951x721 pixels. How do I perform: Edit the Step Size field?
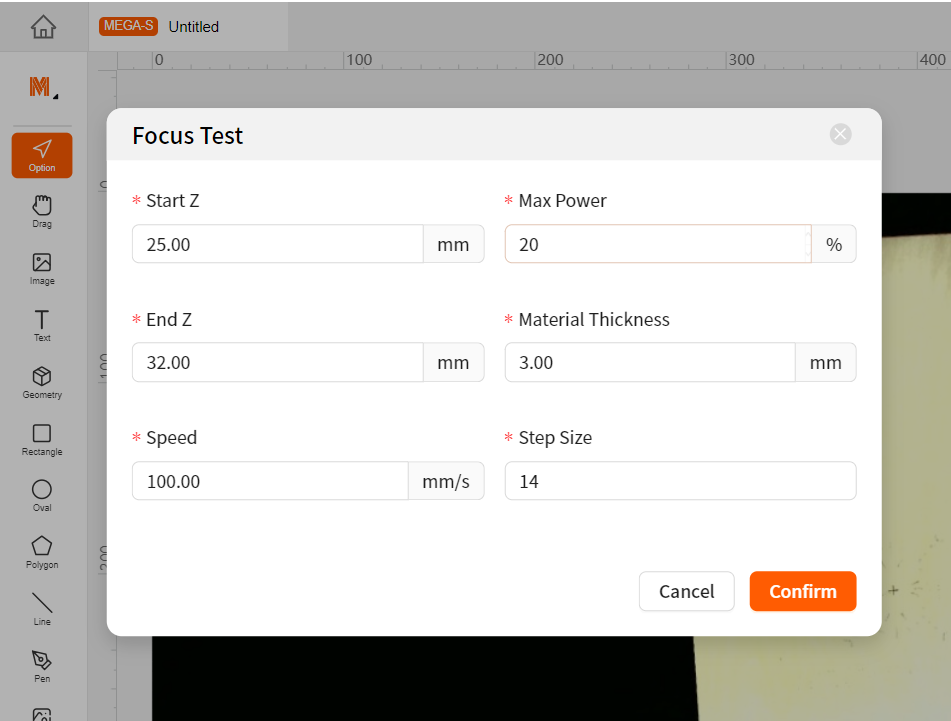[x=680, y=481]
